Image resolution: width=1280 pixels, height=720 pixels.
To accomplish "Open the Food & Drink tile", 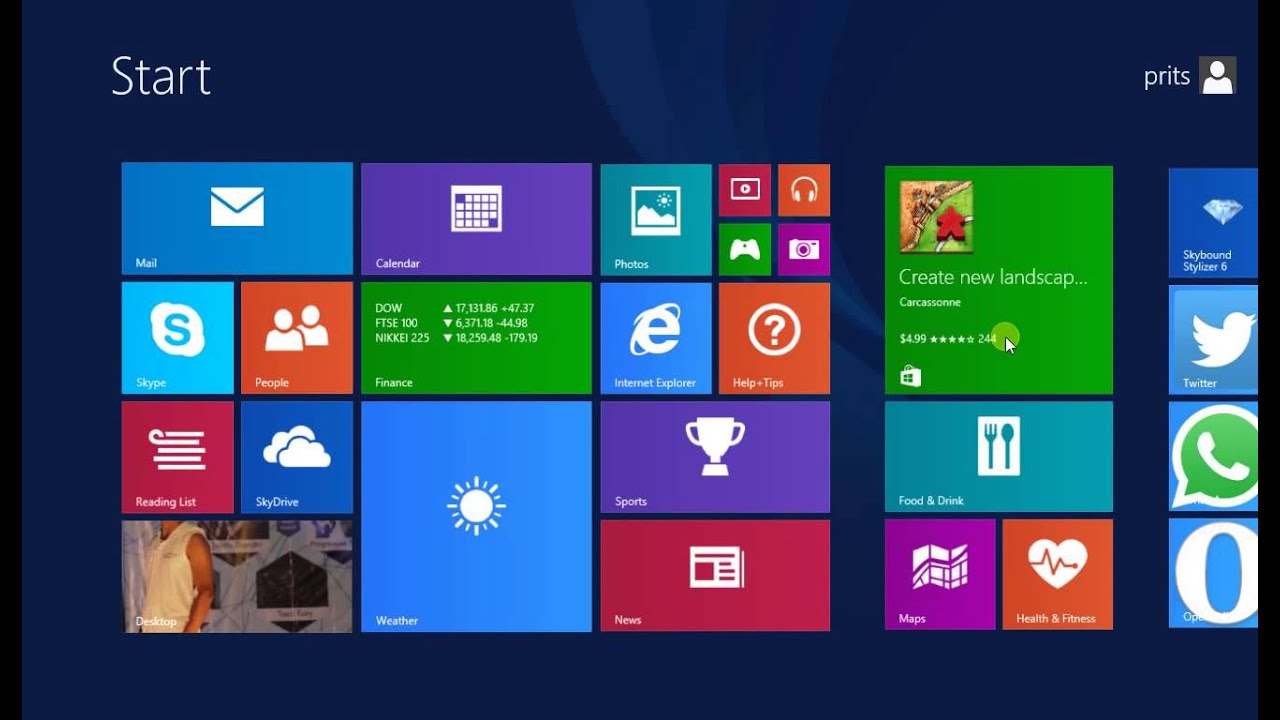I will pos(999,457).
